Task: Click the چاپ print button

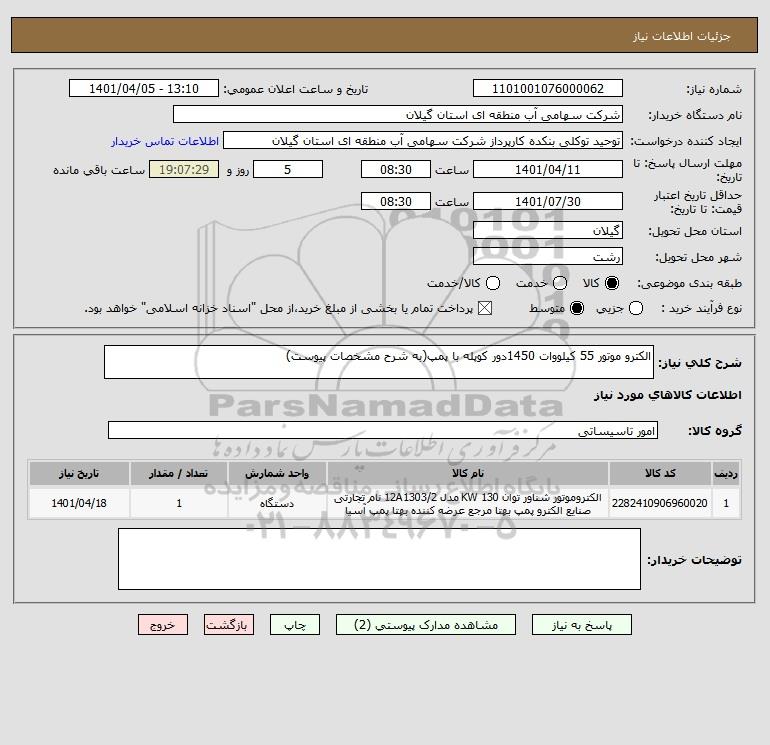Action: 295,625
